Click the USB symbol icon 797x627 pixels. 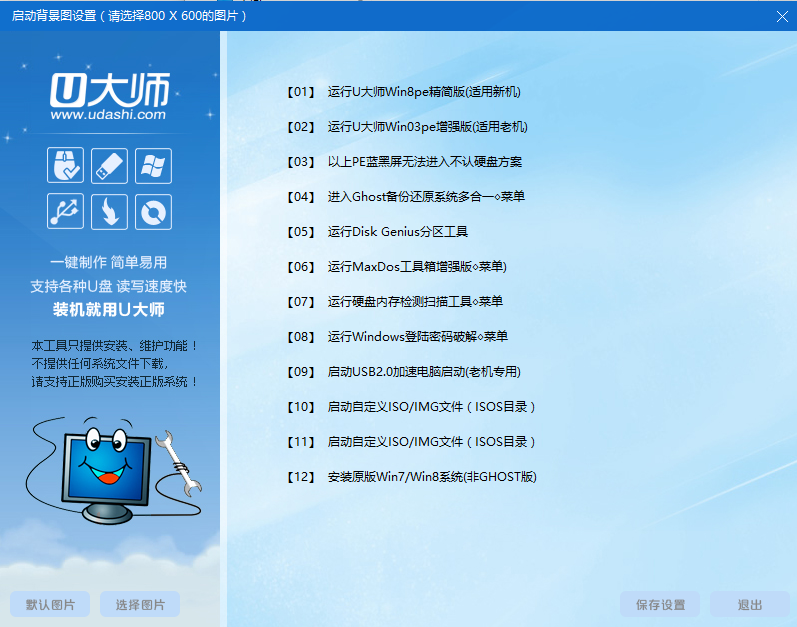tap(66, 211)
